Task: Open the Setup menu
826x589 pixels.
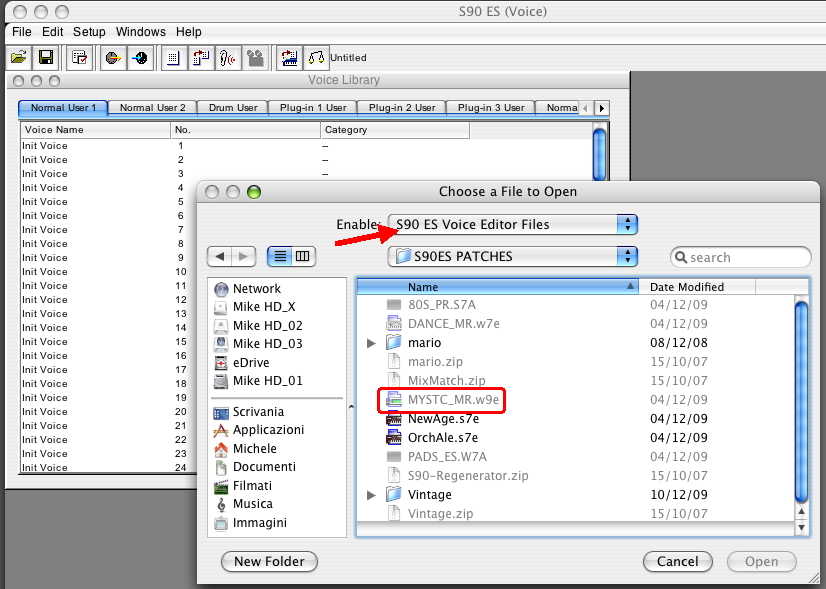Action: 89,32
